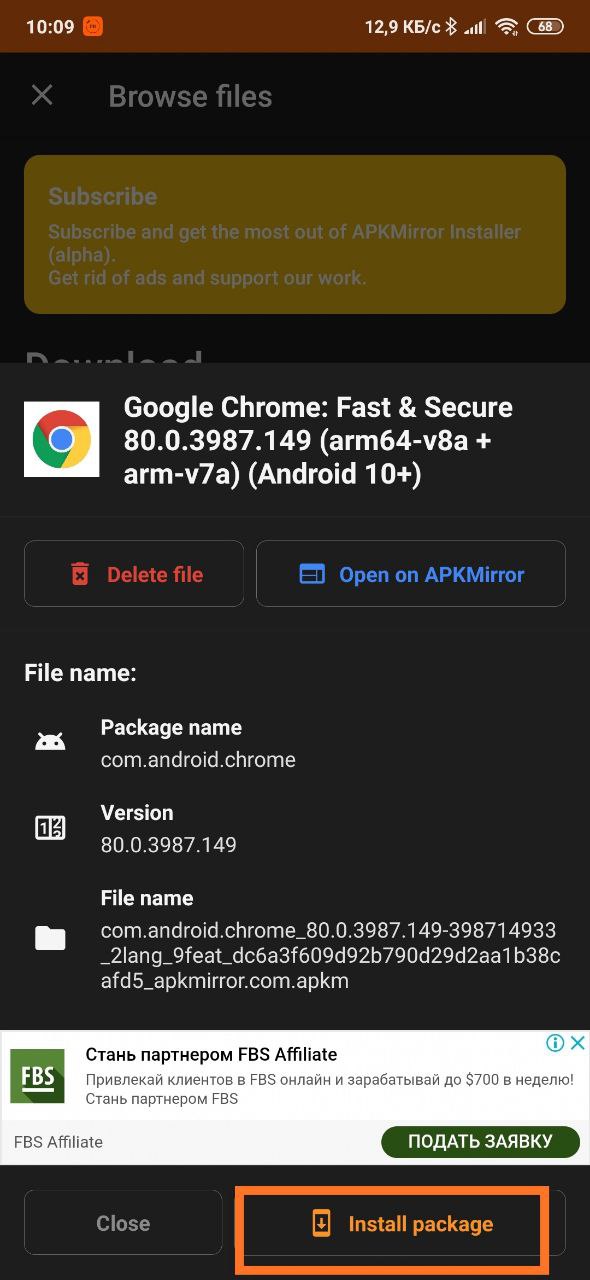
Task: Tap the blue APKMirror browser window icon
Action: point(313,574)
